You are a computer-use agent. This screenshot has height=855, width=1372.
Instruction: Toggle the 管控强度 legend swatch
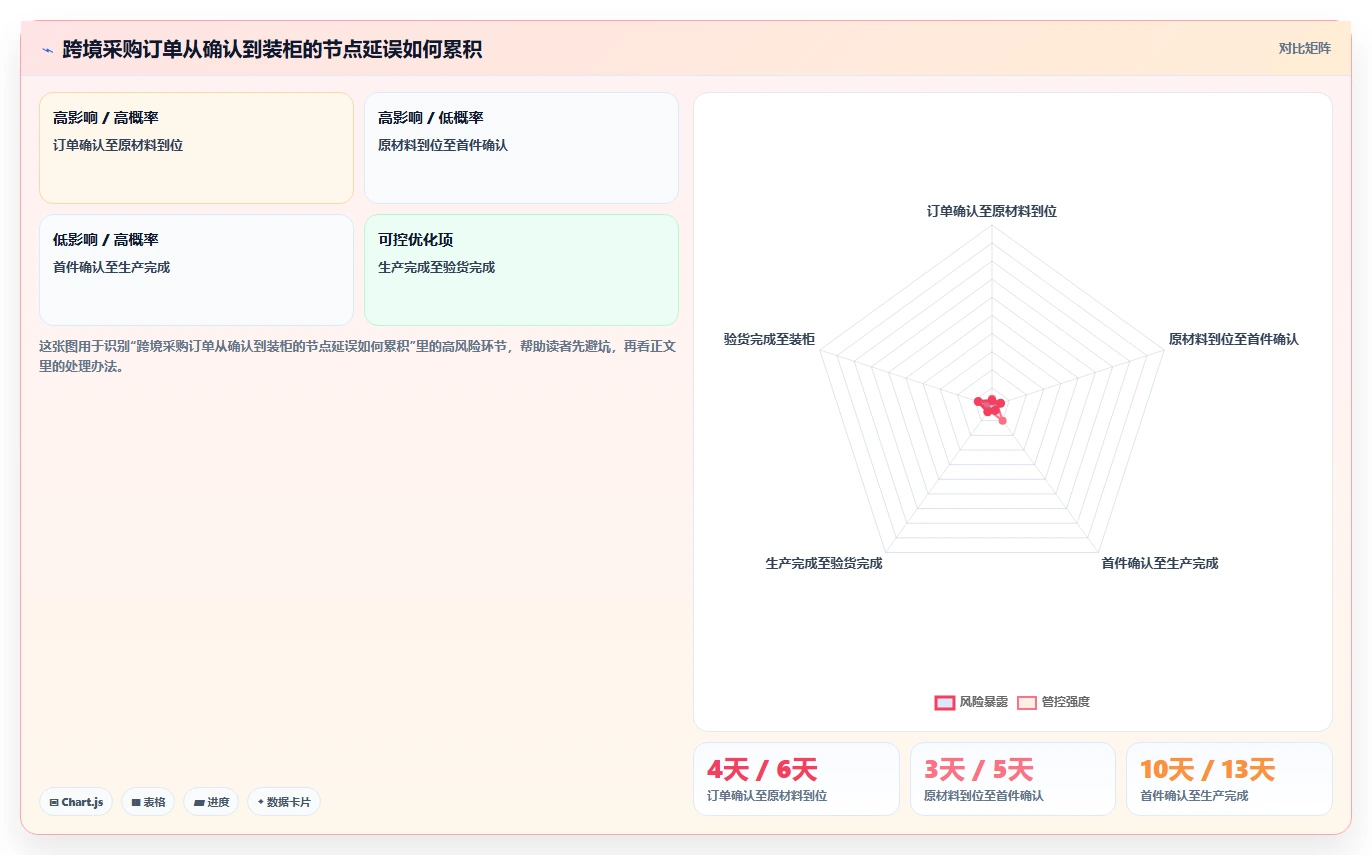pos(1027,702)
